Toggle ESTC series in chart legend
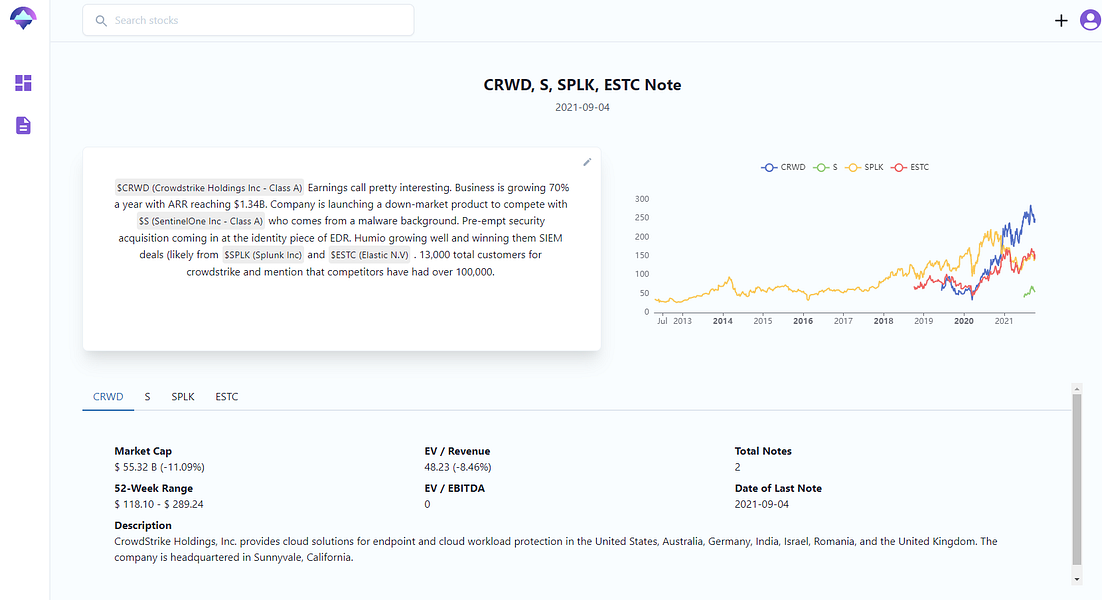 click(x=909, y=167)
